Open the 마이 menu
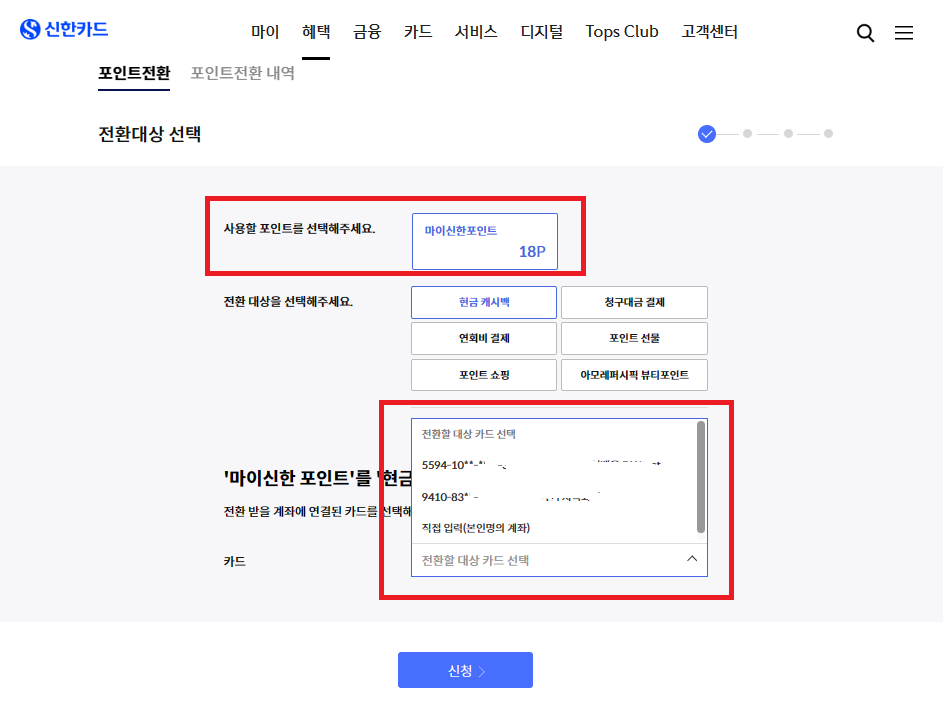943x711 pixels. click(x=264, y=31)
